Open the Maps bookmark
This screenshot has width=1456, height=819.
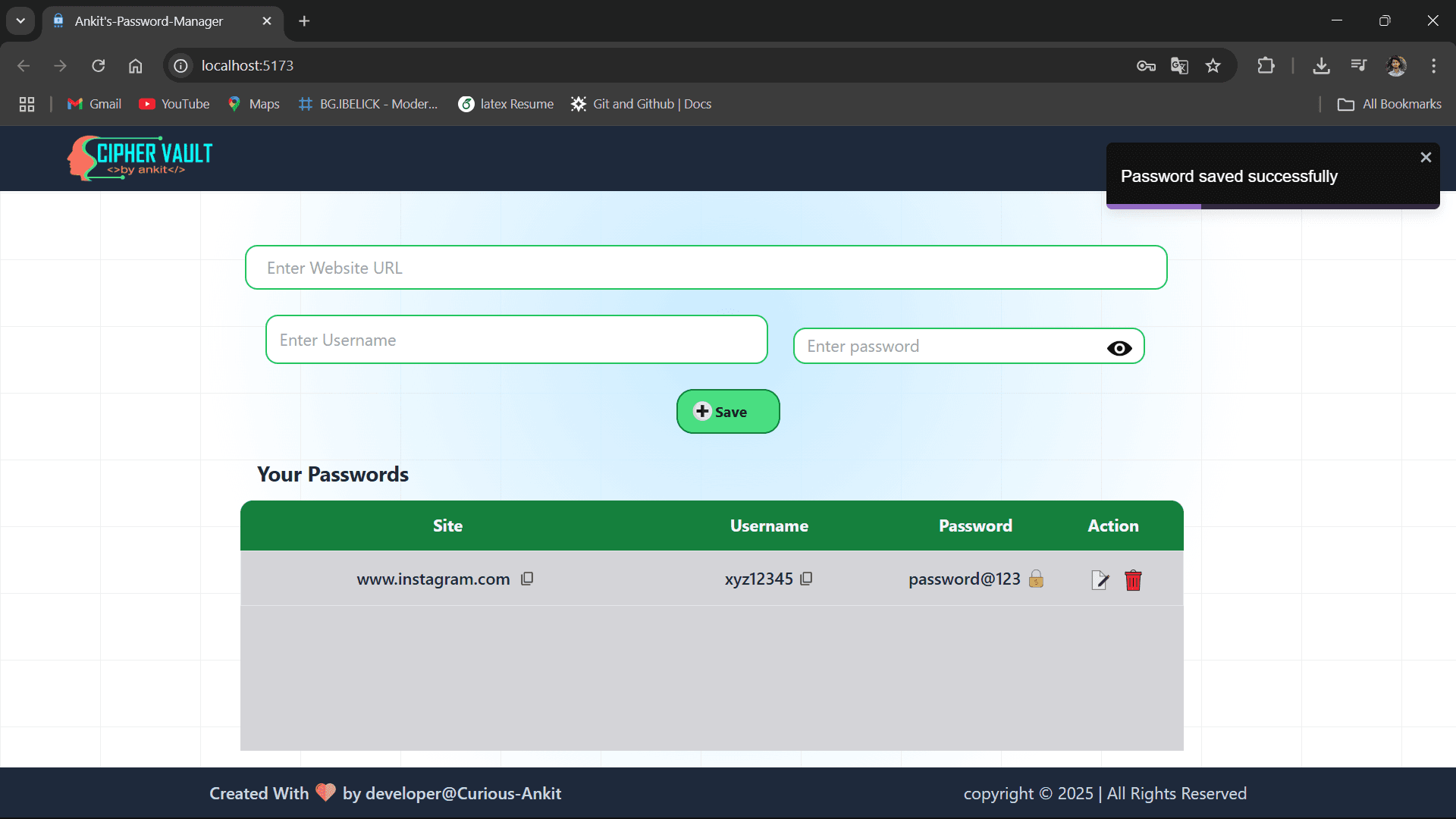click(x=254, y=104)
